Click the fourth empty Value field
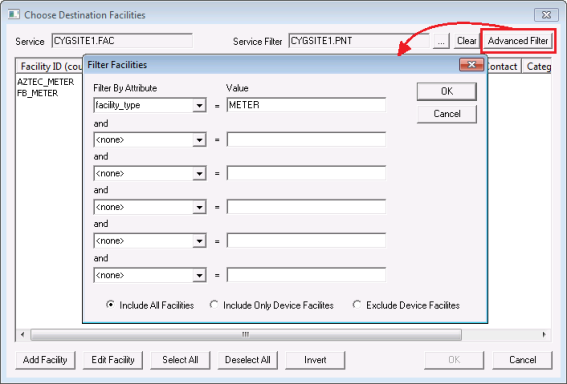The width and height of the screenshot is (567, 384). tap(306, 207)
